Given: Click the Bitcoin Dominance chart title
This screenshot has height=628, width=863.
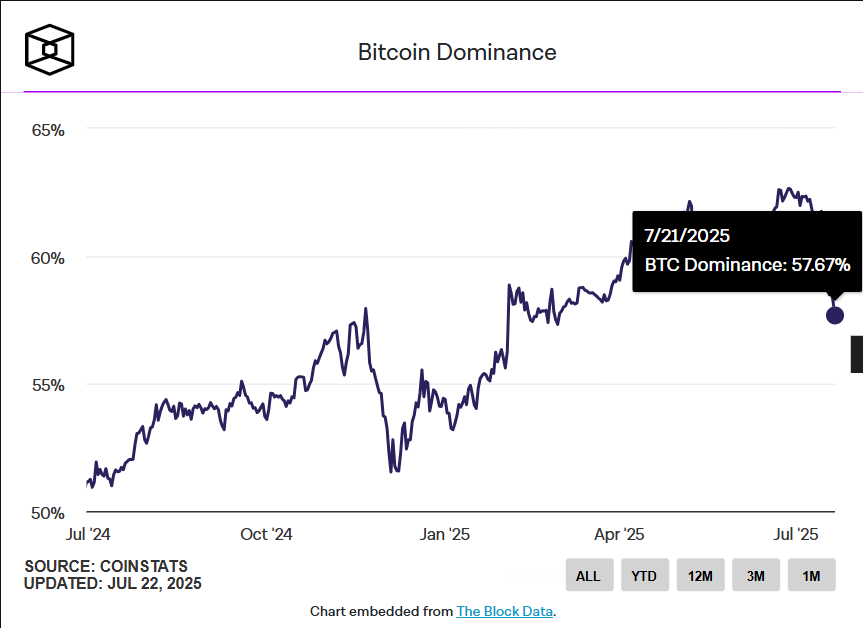Looking at the screenshot, I should pos(457,52).
